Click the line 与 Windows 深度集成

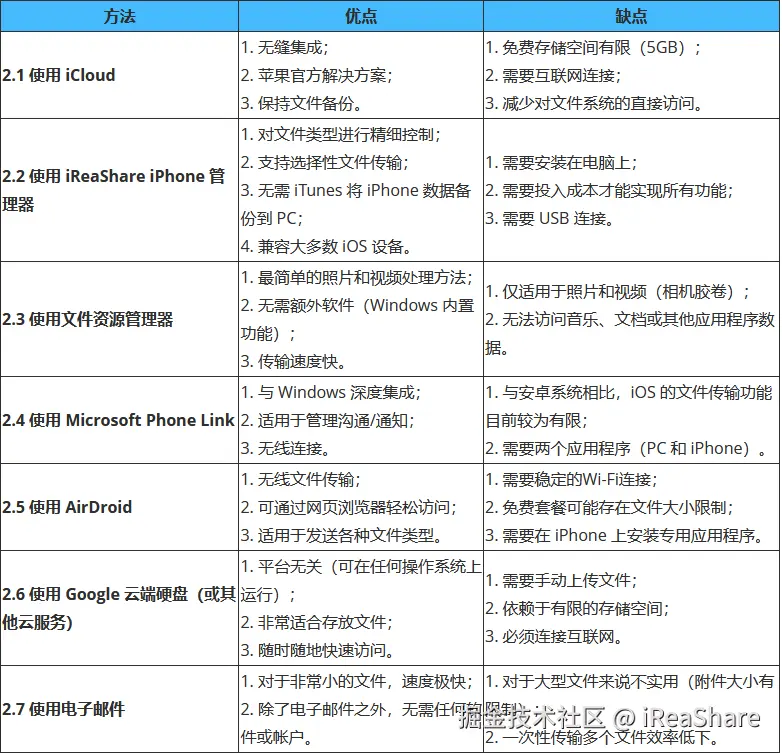coord(331,392)
